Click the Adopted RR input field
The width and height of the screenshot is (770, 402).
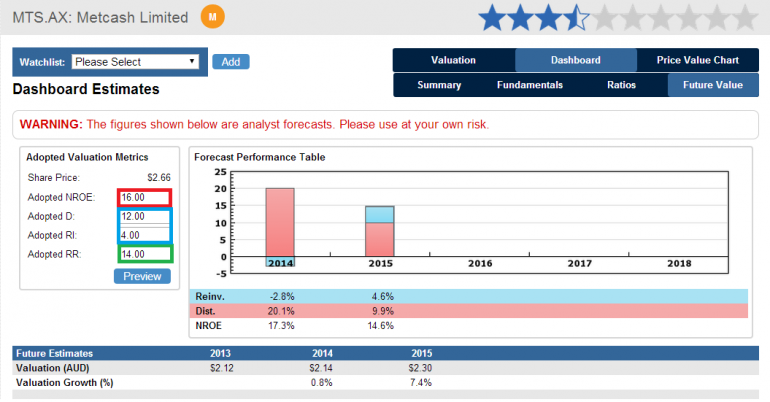click(144, 254)
